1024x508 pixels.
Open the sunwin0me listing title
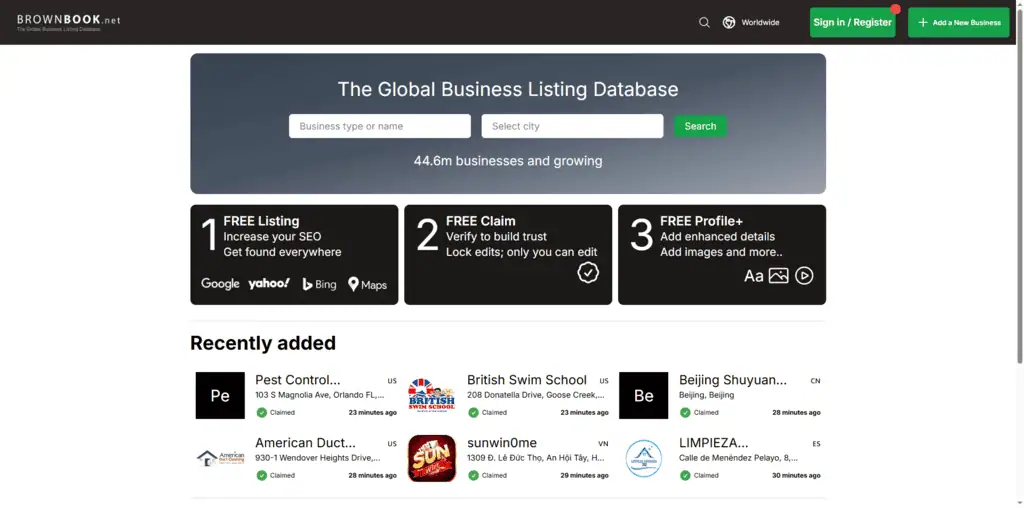(502, 443)
